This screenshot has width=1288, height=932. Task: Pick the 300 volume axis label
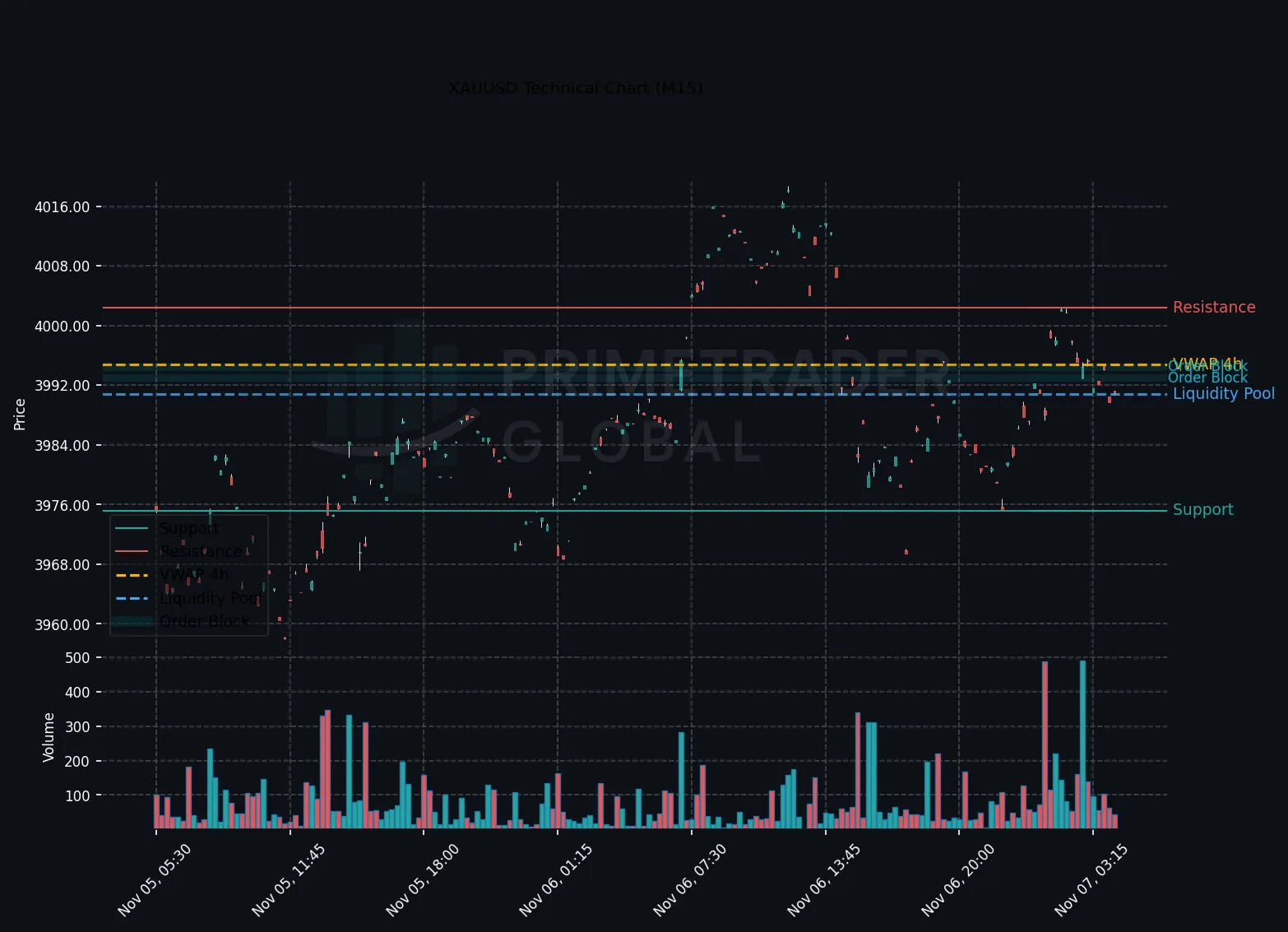(77, 727)
